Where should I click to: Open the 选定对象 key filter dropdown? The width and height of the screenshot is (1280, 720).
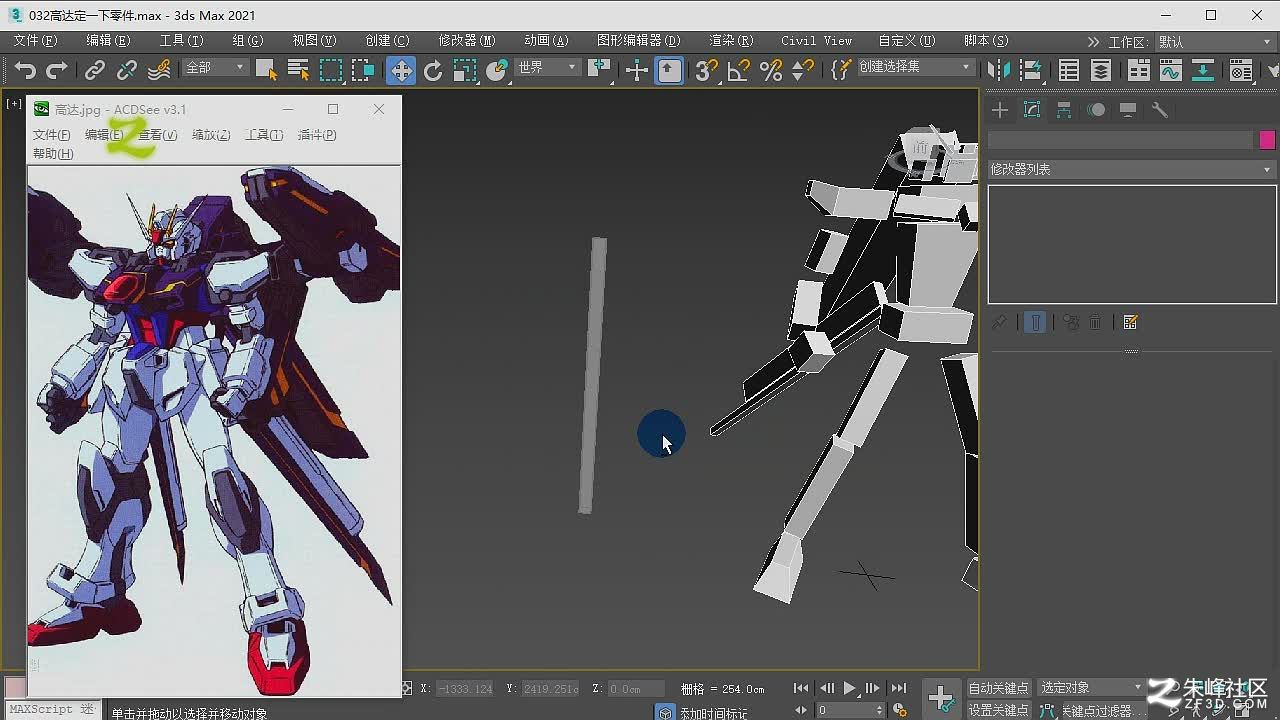click(1091, 688)
